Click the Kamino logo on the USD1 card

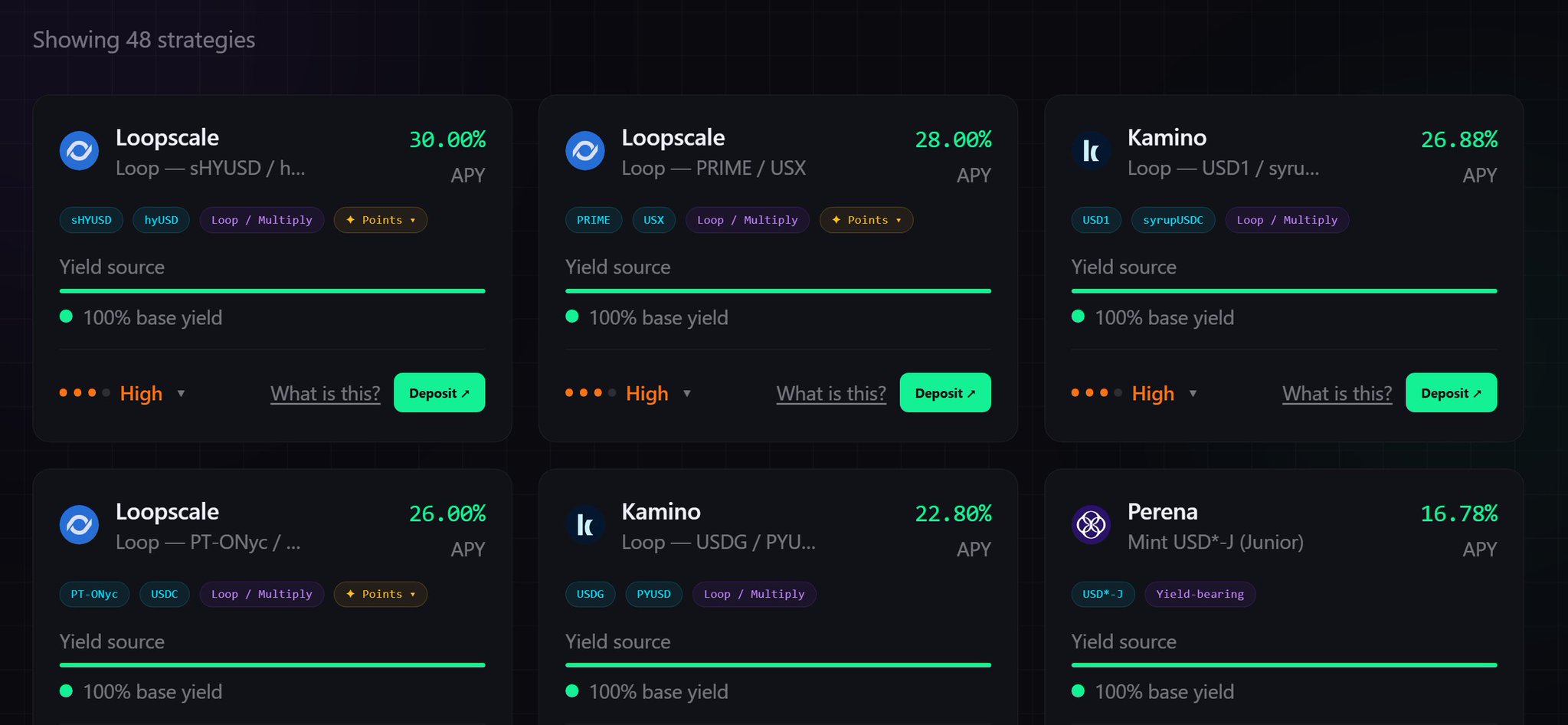[1091, 151]
